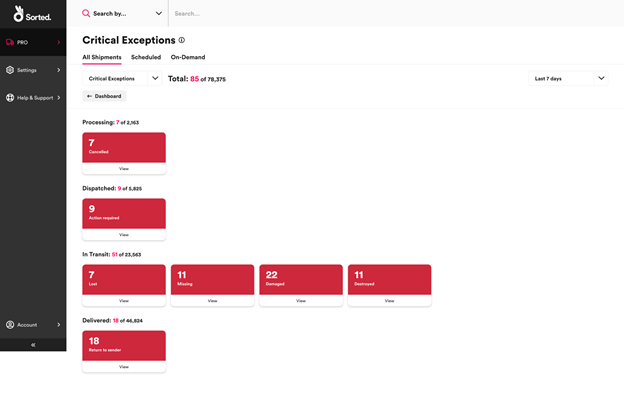Click the Account user icon
This screenshot has width=624, height=396.
10,325
